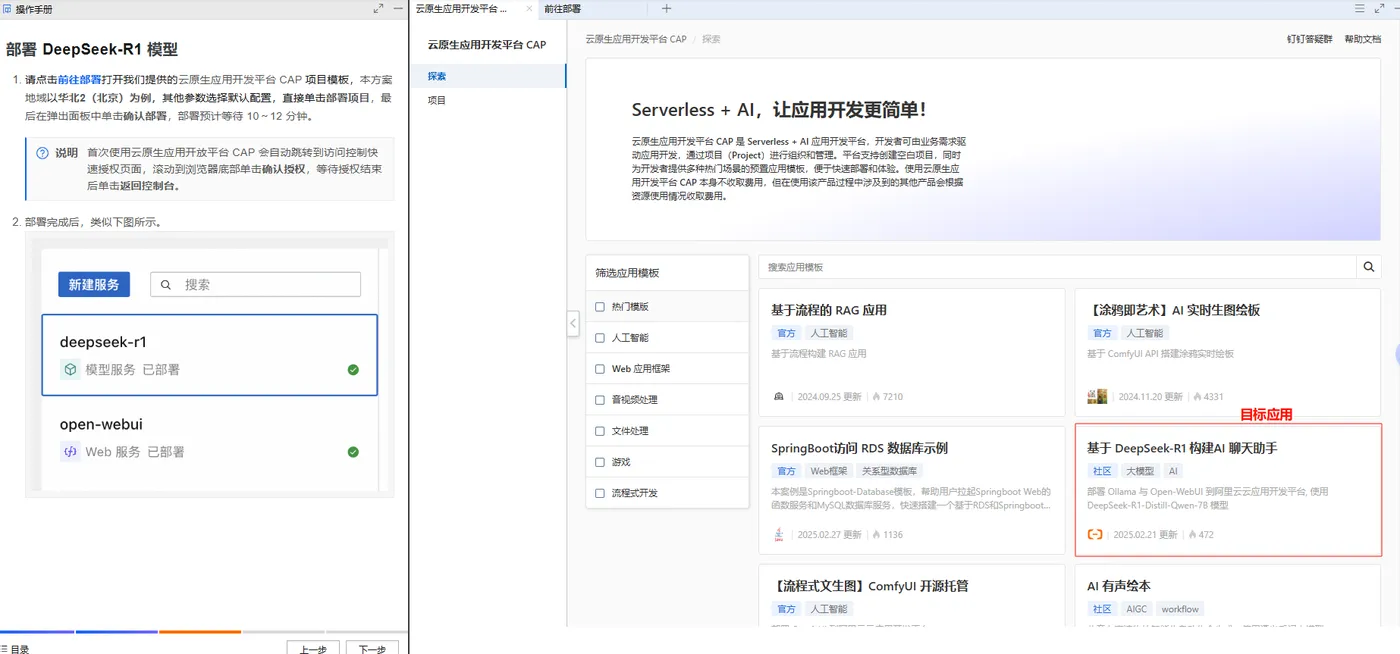Click the 前往部署 link in the manual
The image size is (1400, 654).
pyautogui.click(x=79, y=79)
